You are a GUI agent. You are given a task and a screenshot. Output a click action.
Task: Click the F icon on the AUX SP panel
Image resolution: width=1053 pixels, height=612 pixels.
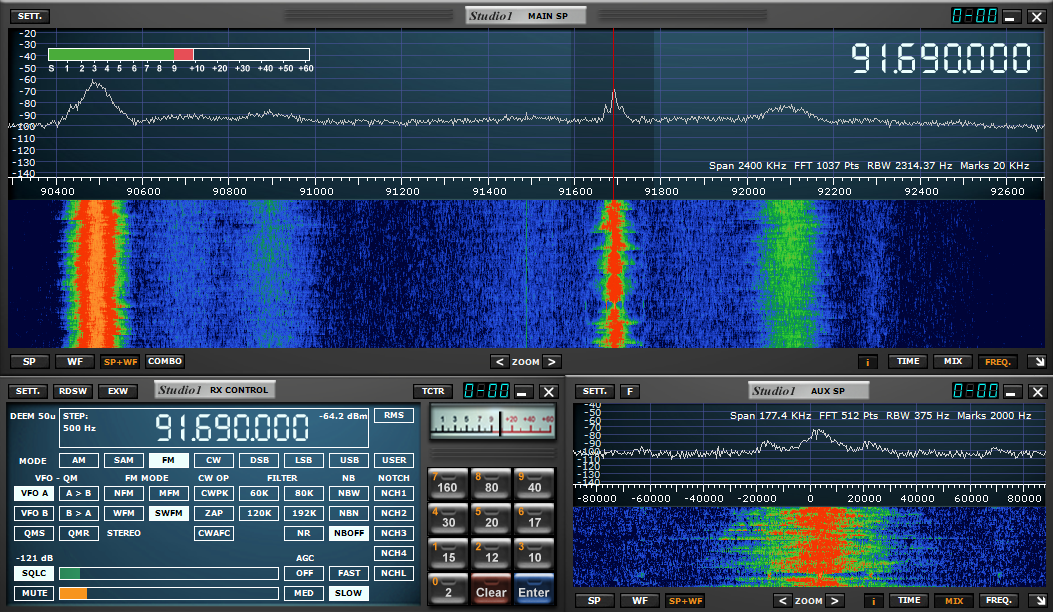629,391
